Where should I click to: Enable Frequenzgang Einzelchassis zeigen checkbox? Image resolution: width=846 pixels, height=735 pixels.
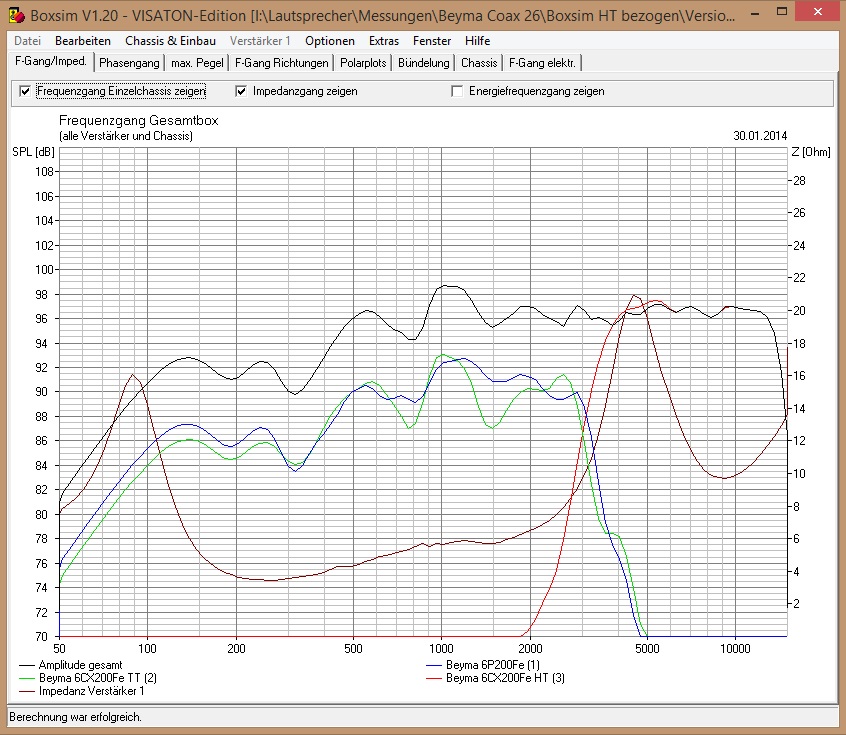click(26, 91)
